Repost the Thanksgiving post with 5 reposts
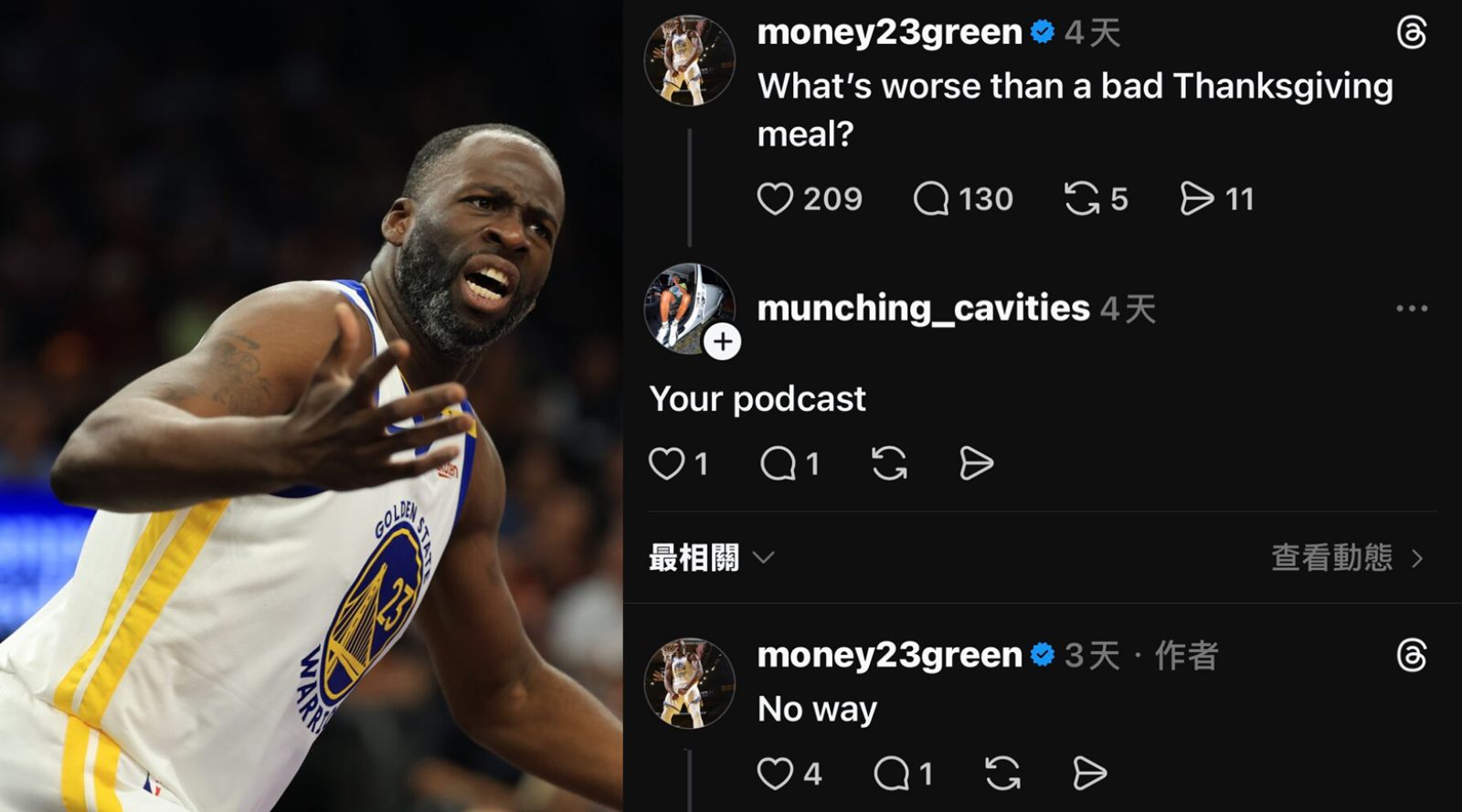1462x812 pixels. [x=1082, y=198]
